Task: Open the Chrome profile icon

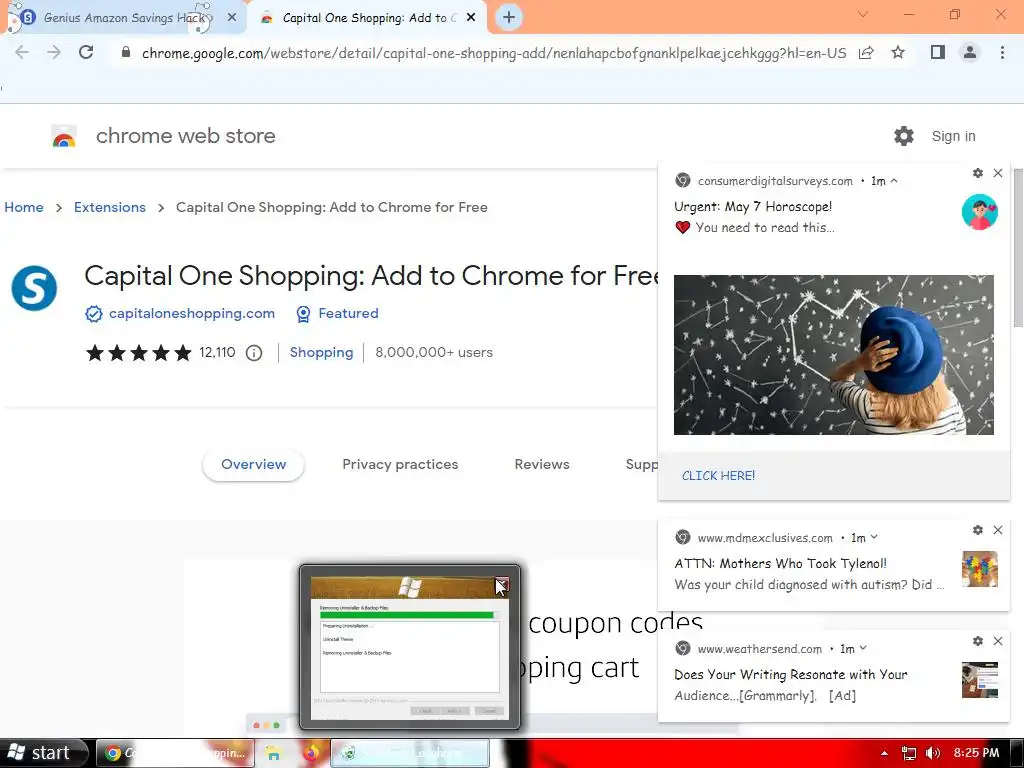Action: tap(970, 52)
